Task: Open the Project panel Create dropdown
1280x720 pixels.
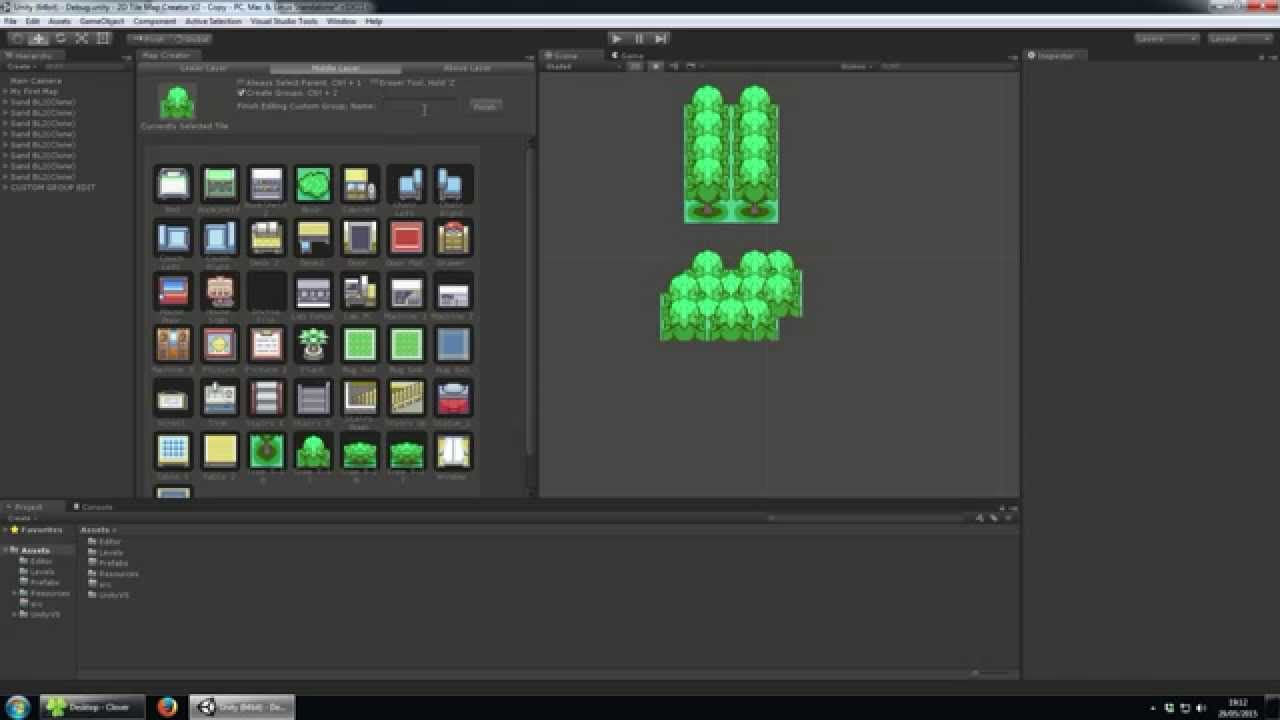Action: click(20, 518)
